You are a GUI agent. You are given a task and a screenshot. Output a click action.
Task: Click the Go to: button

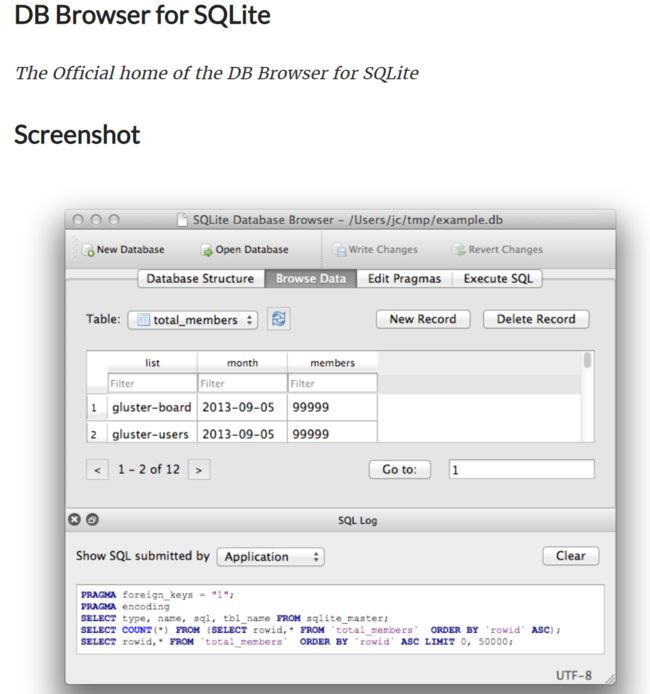400,469
